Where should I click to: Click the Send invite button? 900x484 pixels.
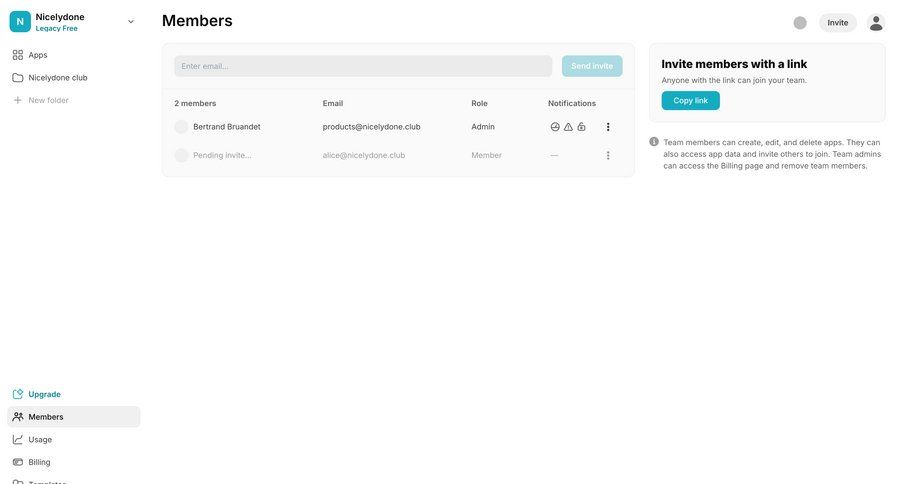[592, 66]
